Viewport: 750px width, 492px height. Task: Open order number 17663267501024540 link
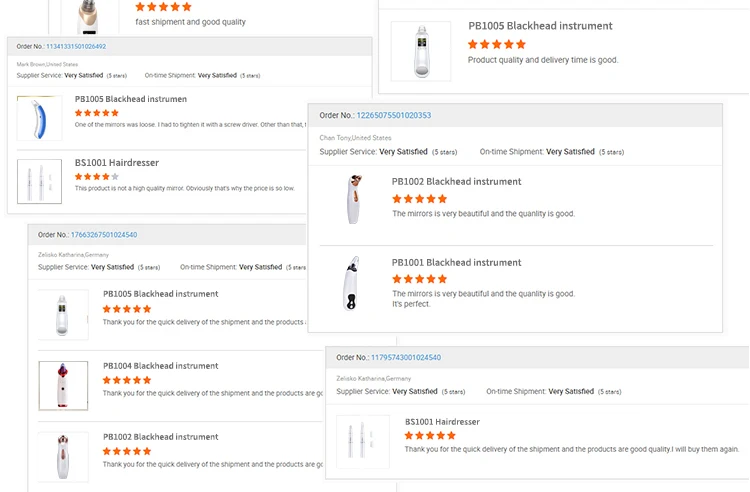104,235
